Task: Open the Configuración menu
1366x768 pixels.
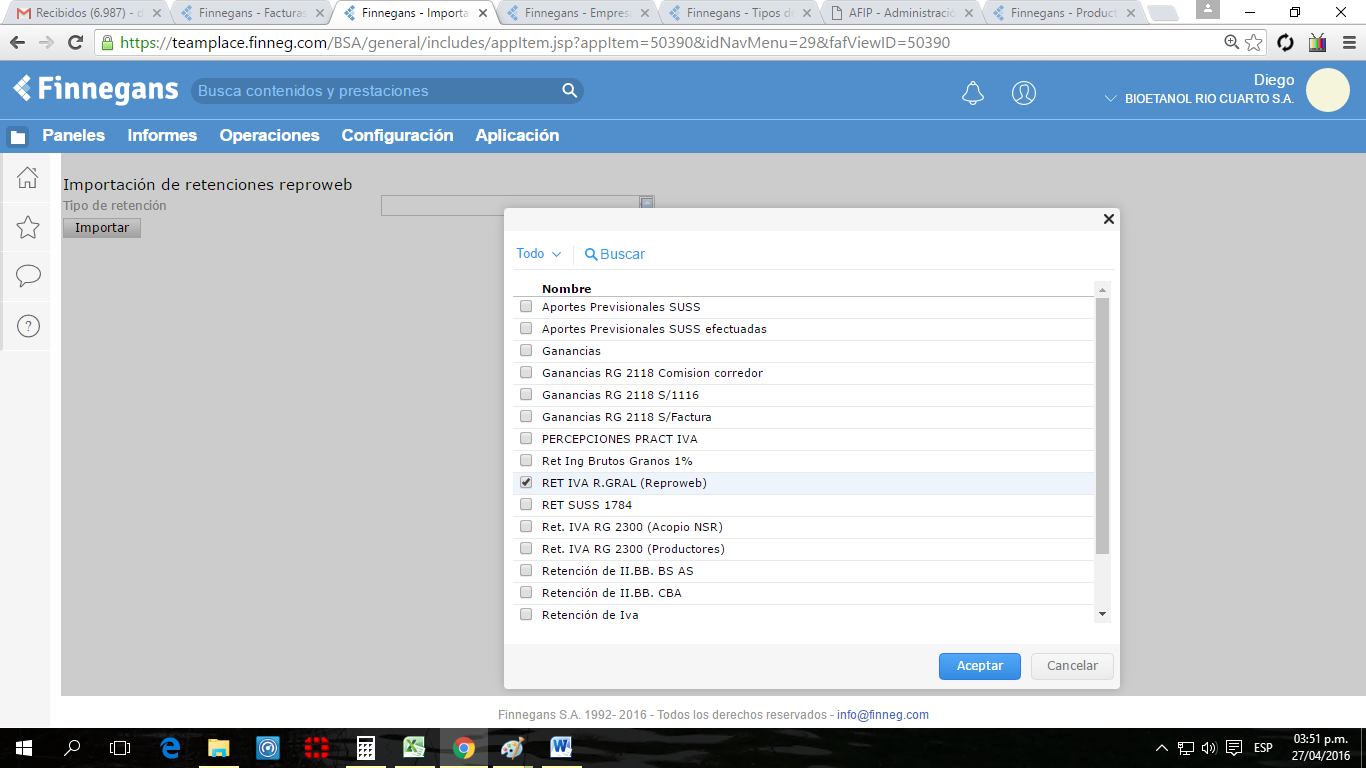Action: tap(397, 135)
